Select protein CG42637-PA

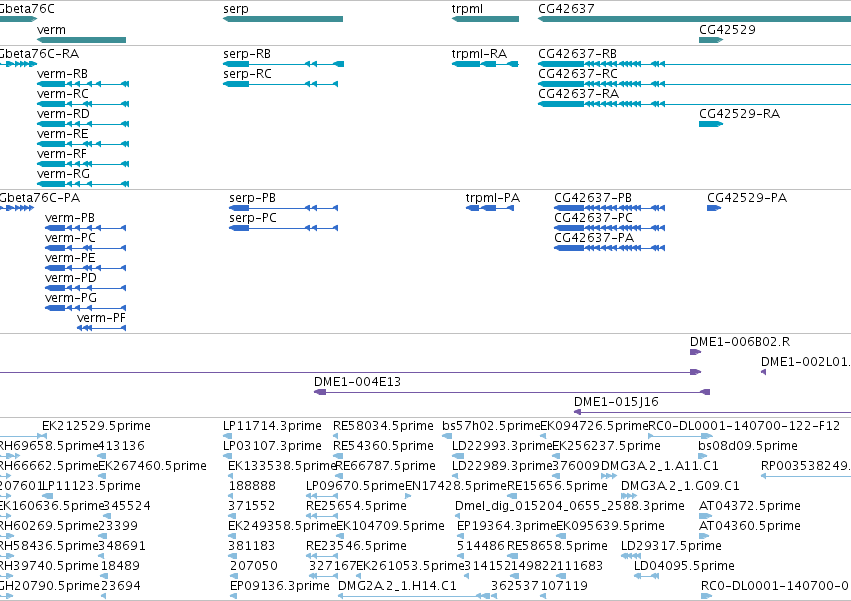609,248
